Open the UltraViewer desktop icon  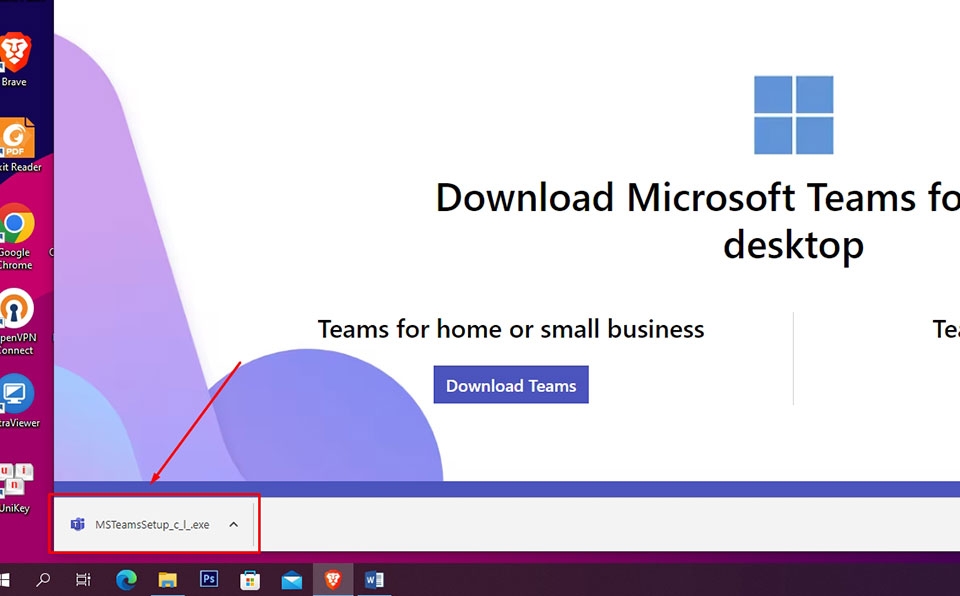18,401
